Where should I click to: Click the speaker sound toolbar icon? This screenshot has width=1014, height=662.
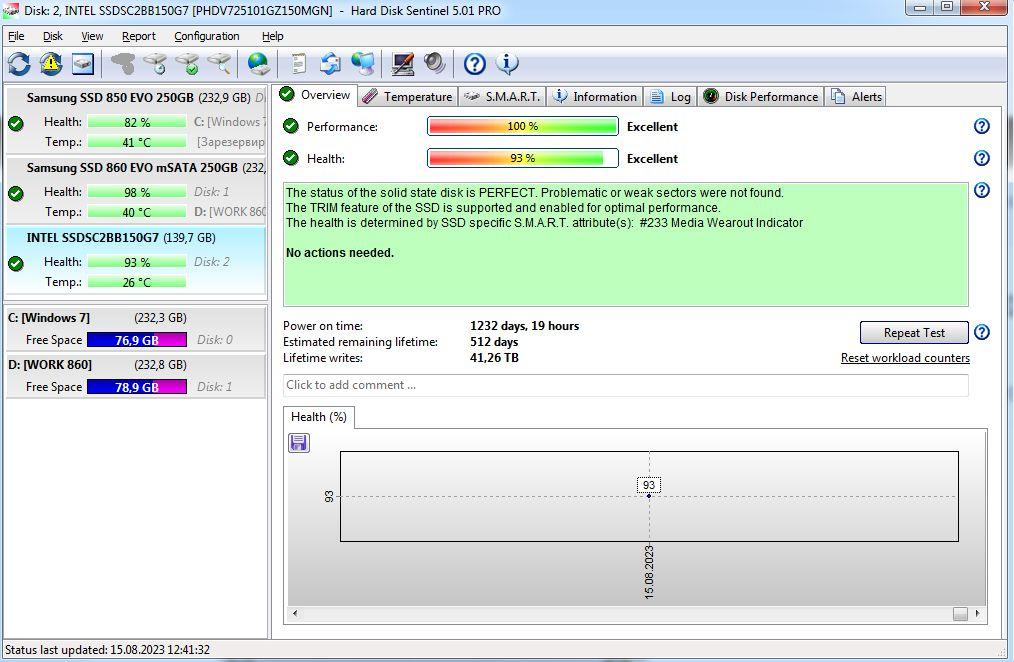435,63
